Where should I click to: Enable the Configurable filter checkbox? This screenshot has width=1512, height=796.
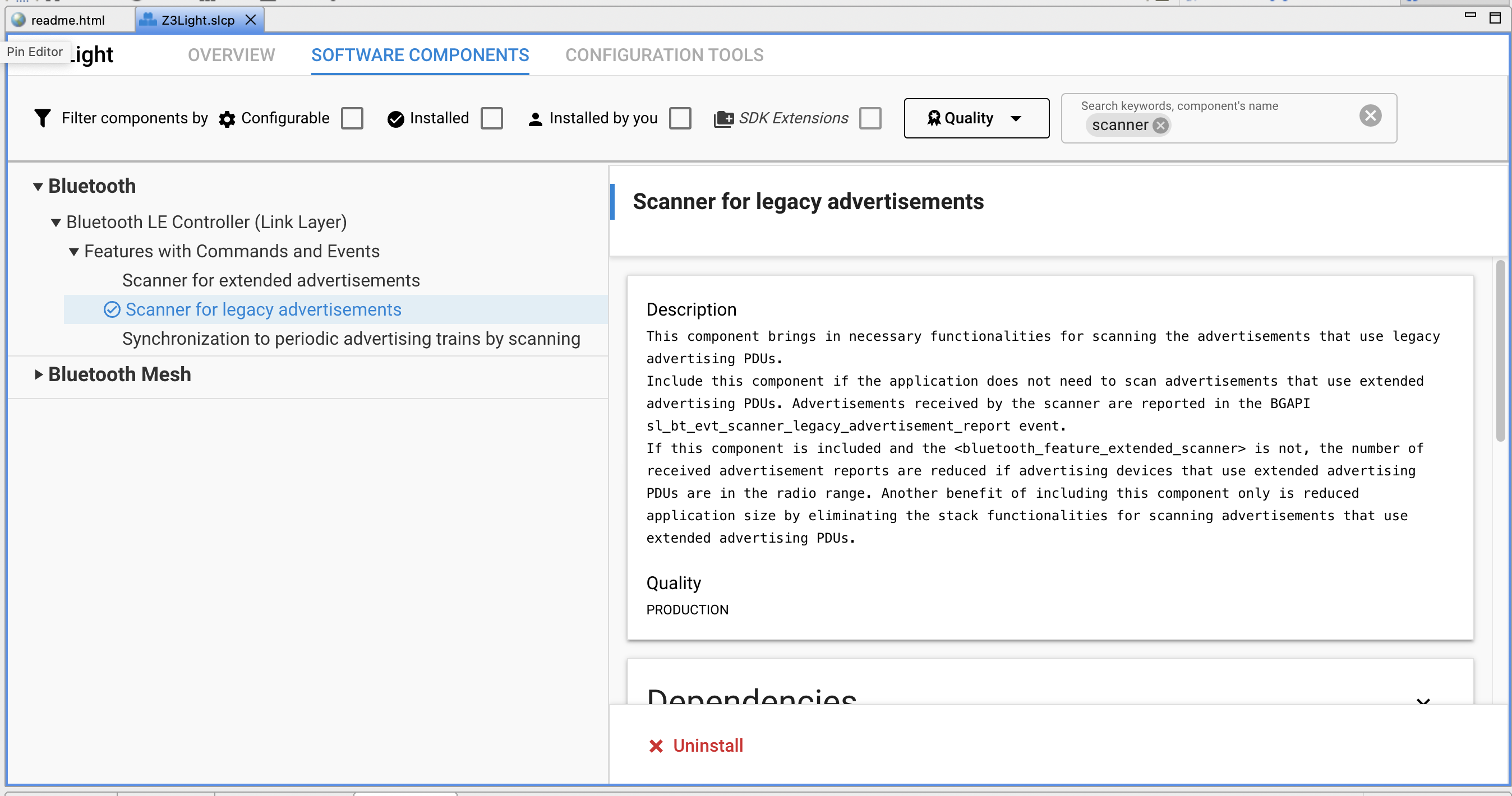pyautogui.click(x=352, y=118)
